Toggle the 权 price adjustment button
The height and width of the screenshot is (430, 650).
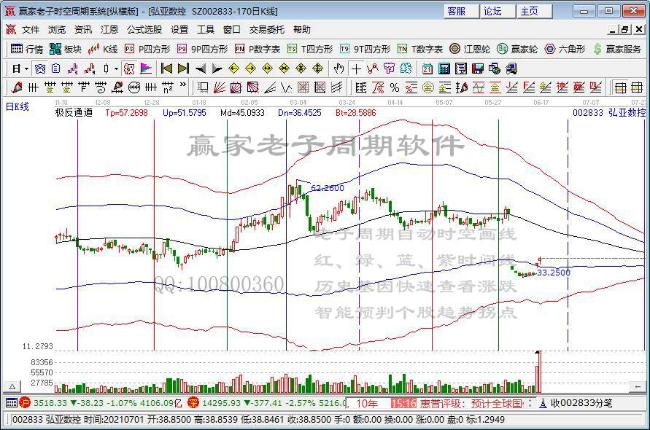(129, 68)
